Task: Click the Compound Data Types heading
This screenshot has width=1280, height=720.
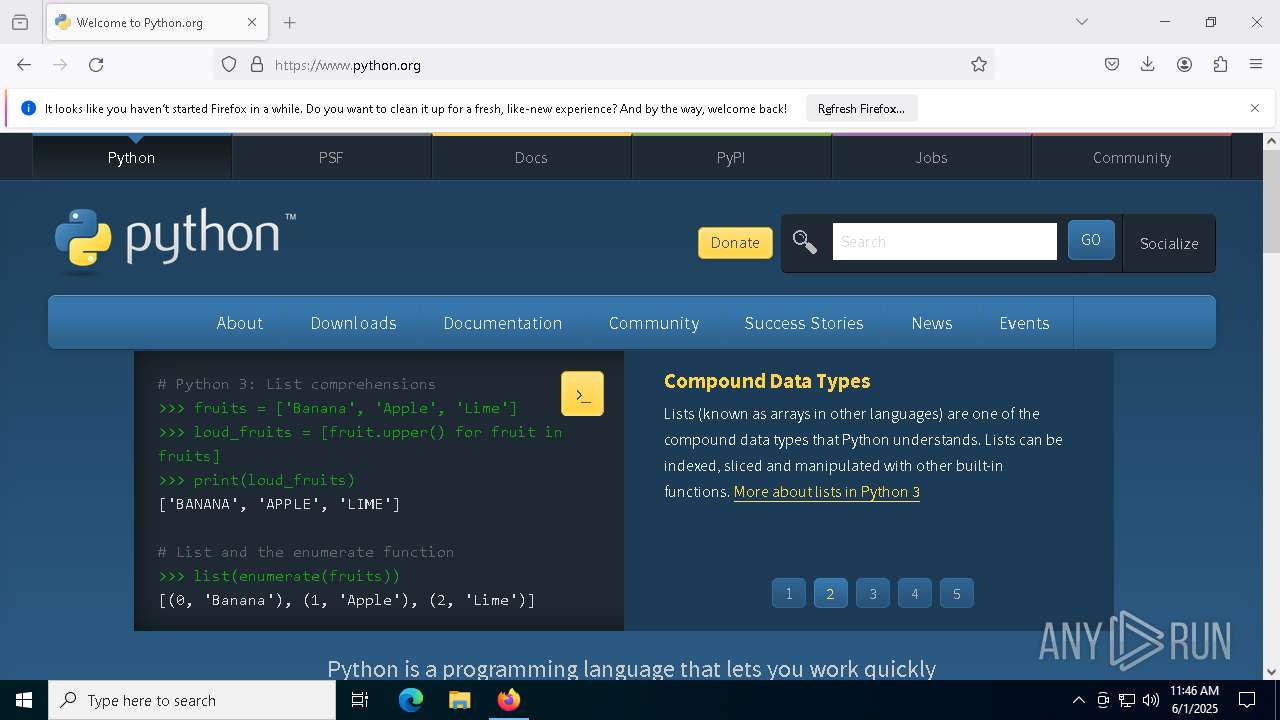Action: pyautogui.click(x=767, y=381)
